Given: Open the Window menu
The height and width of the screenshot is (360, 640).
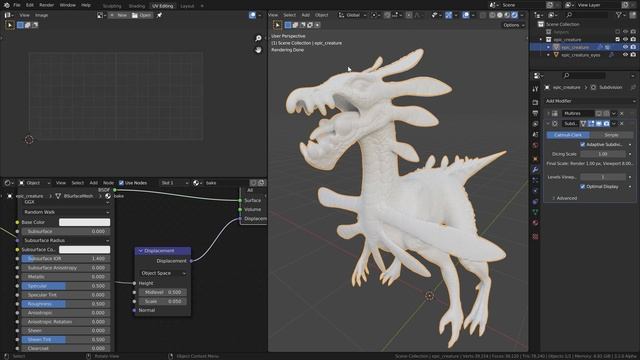Looking at the screenshot, I should click(67, 5).
